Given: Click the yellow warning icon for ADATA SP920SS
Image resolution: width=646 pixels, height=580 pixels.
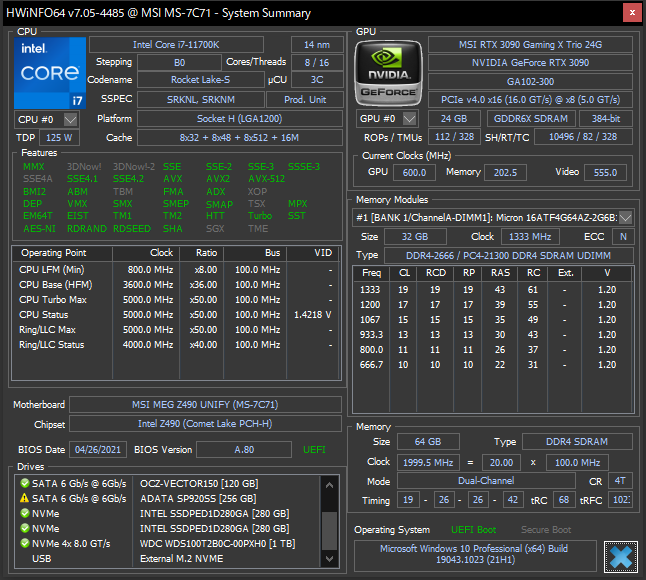Looking at the screenshot, I should click(x=24, y=499).
